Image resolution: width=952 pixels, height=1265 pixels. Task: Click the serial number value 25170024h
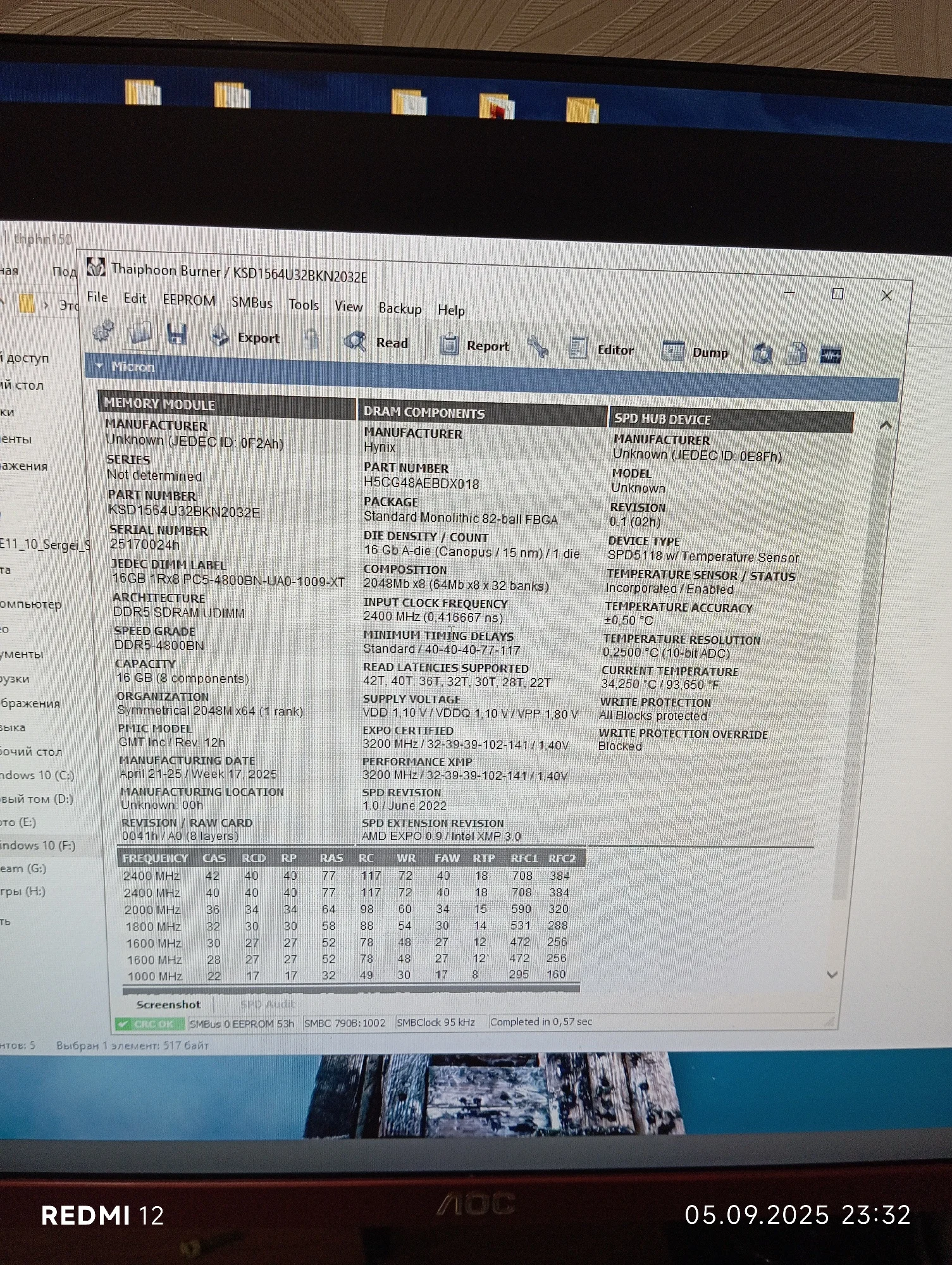pyautogui.click(x=145, y=544)
